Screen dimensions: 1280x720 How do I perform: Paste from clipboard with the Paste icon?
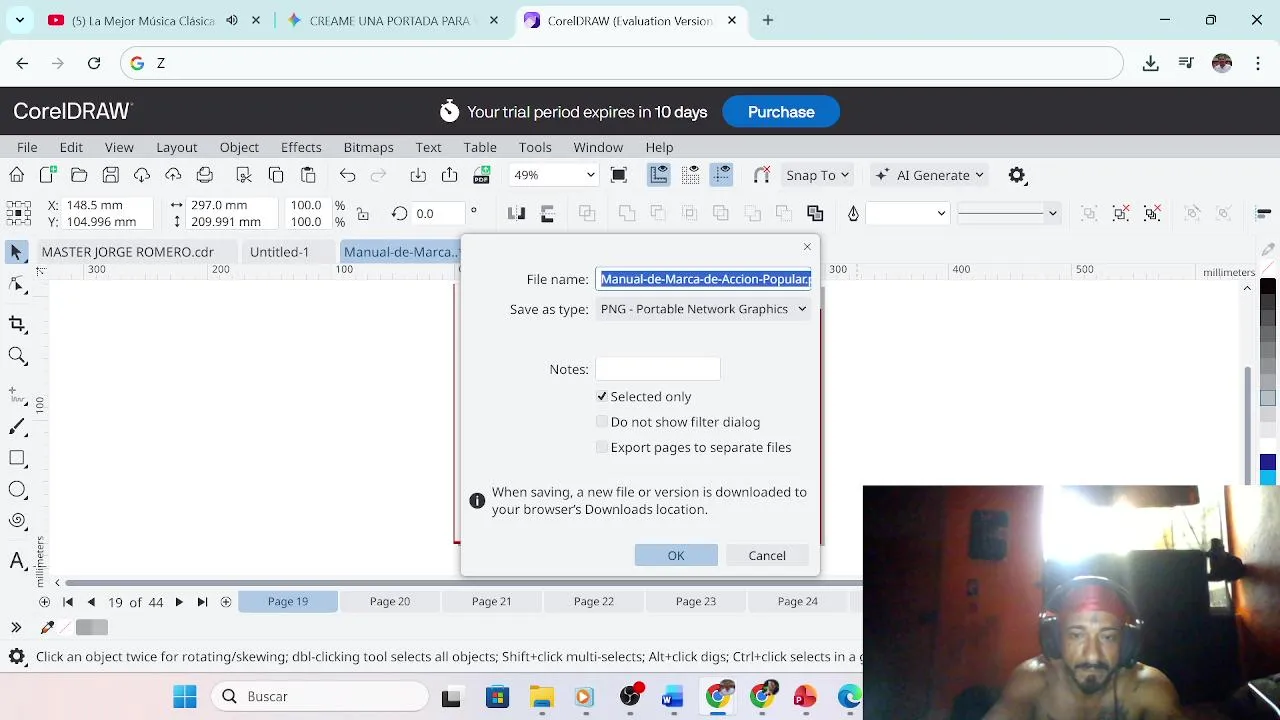308,175
